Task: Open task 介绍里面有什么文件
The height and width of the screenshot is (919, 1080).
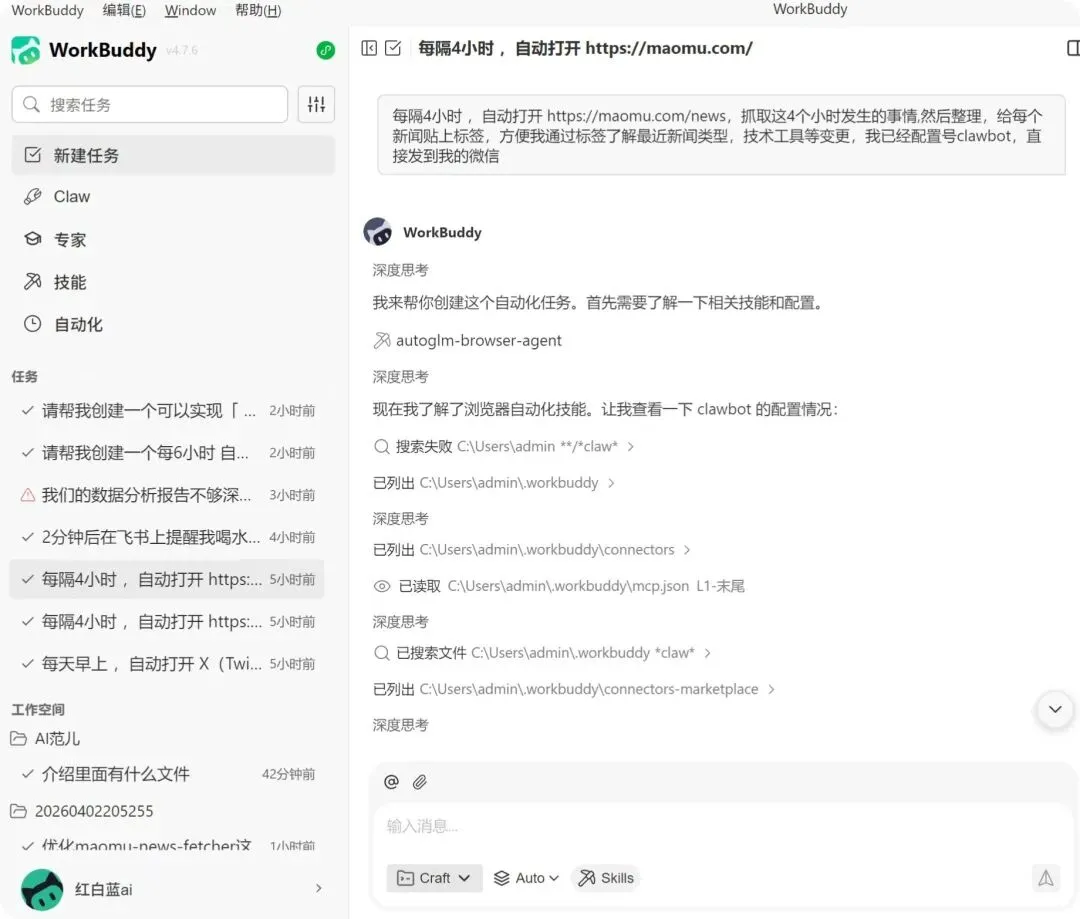Action: point(167,774)
